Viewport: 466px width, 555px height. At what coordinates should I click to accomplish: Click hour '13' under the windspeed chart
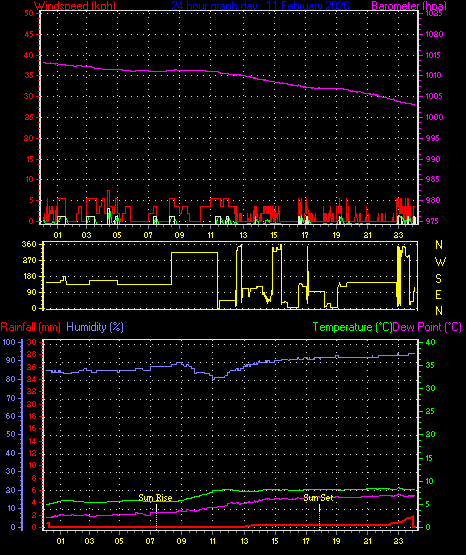(243, 235)
